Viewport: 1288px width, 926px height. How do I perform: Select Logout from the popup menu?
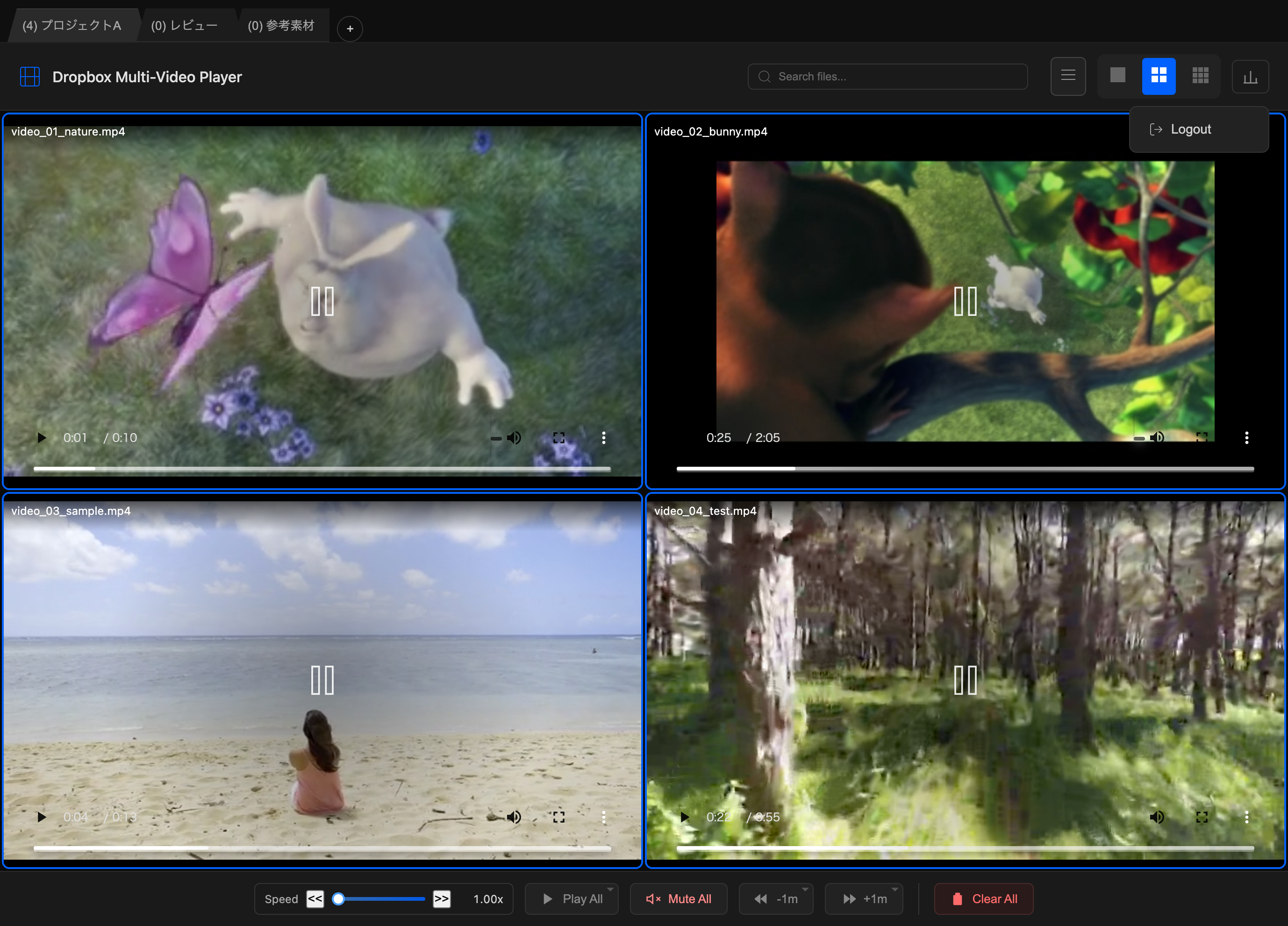coord(1190,129)
